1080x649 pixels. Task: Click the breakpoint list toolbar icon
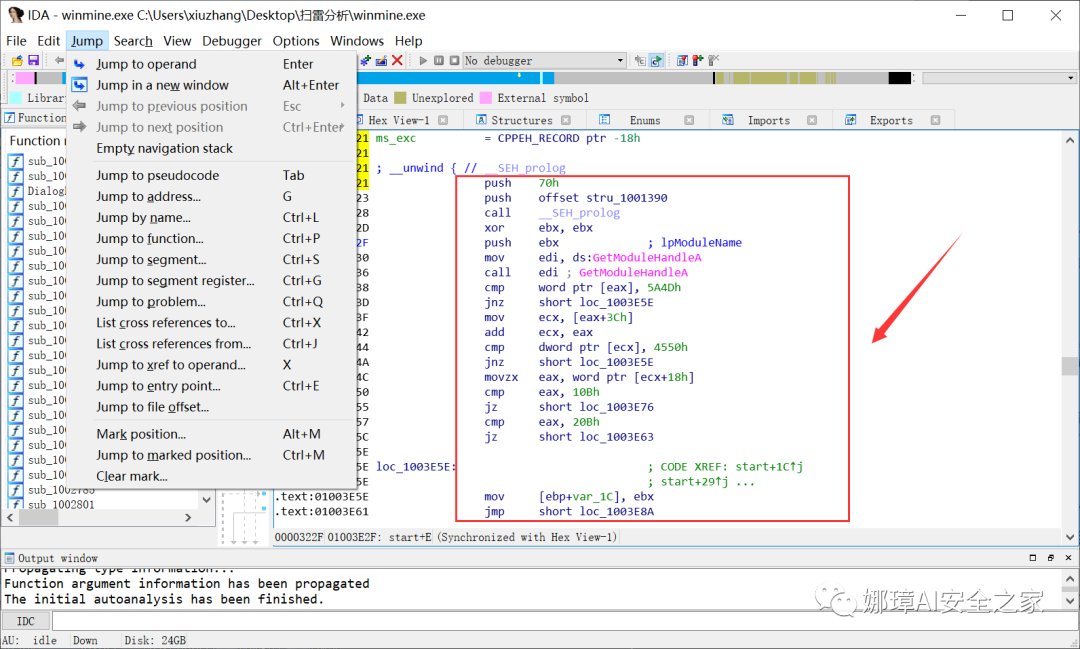pos(682,61)
